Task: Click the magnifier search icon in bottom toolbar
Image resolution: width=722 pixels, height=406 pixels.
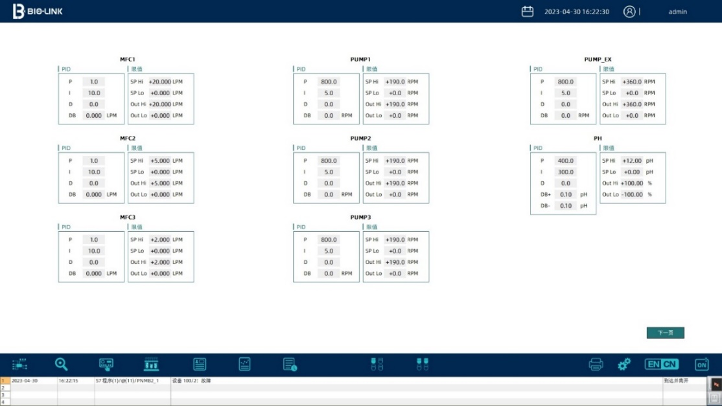Action: (61, 364)
